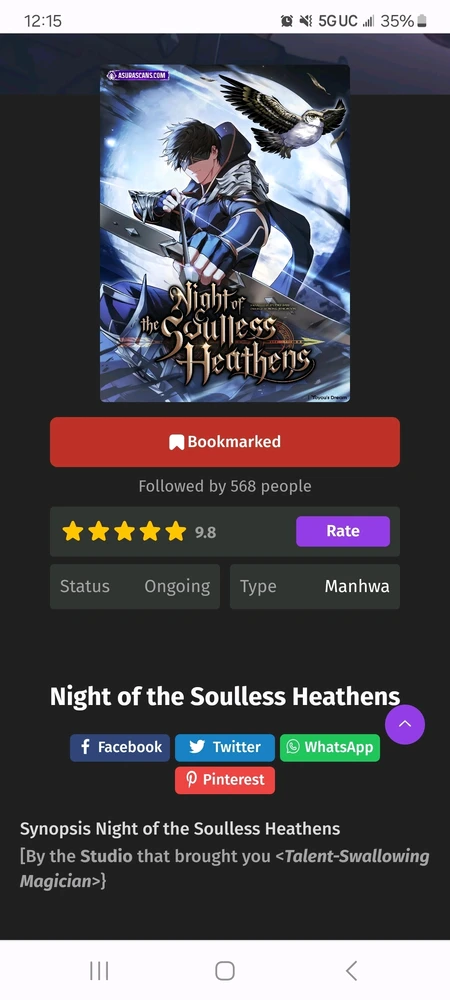Tap the battery icon in status bar
This screenshot has width=450, height=1000.
pos(421,21)
